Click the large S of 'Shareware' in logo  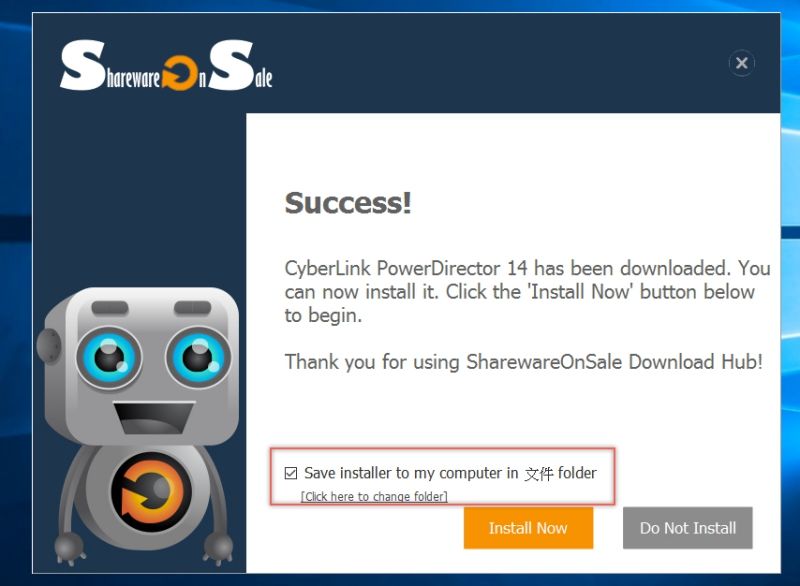click(83, 65)
